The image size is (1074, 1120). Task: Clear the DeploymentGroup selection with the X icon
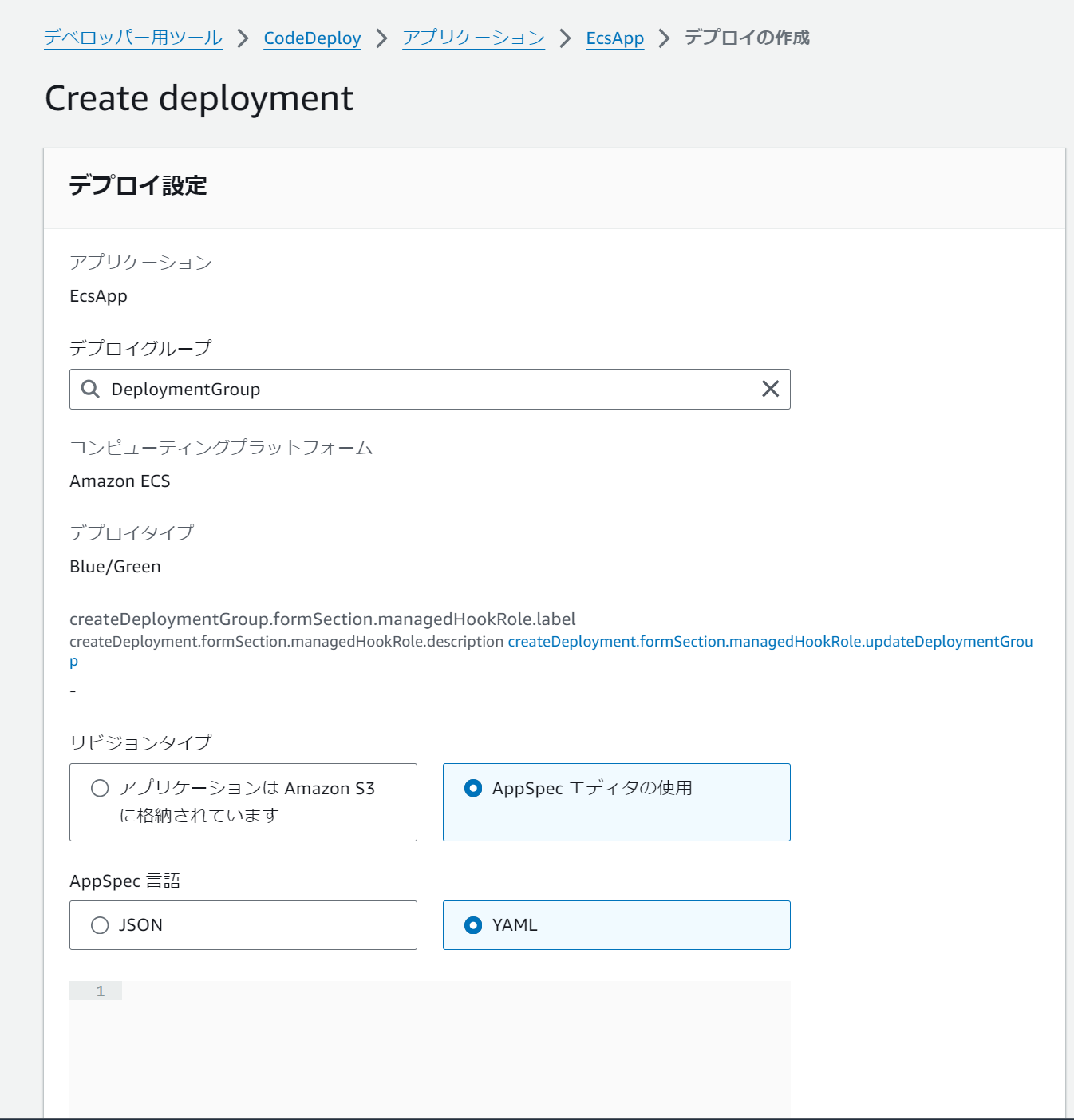pyautogui.click(x=769, y=390)
